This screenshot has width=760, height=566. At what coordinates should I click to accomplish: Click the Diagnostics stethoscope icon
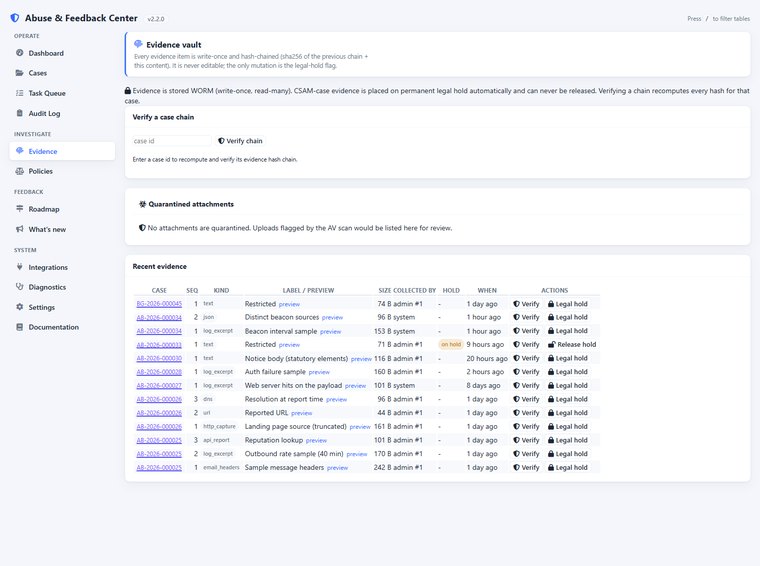coord(19,287)
